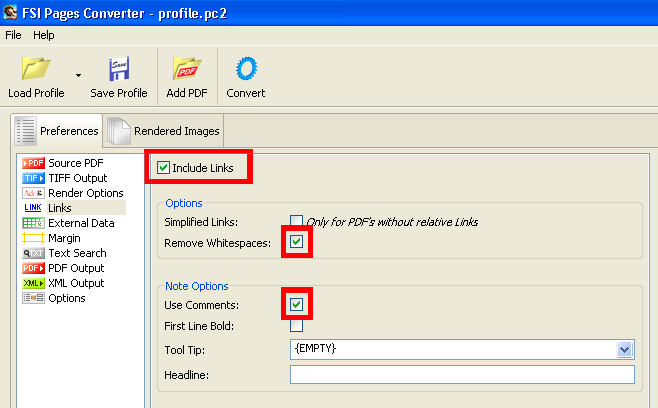
Task: Open the Text Search preferences label
Action: [x=77, y=253]
